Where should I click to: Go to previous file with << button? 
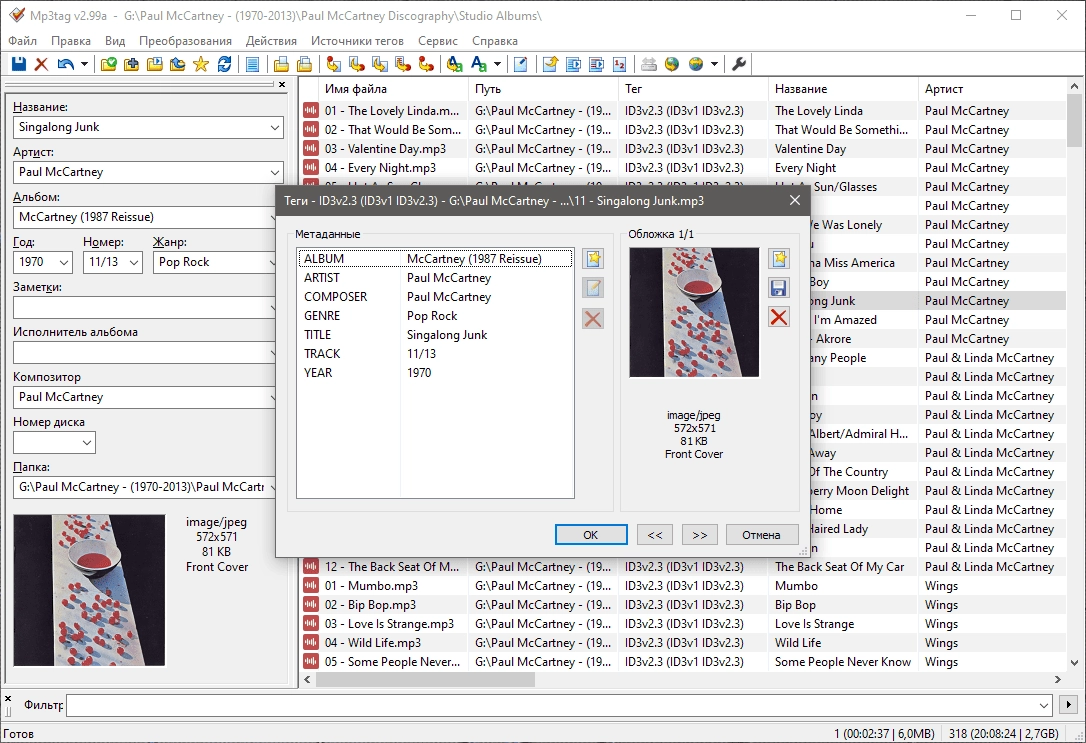(x=655, y=535)
